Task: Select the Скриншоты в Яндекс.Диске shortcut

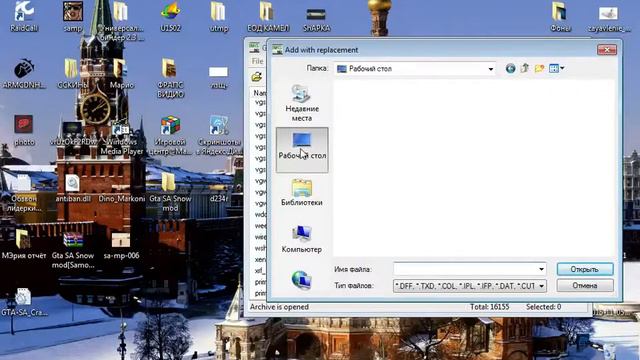Action: pos(219,135)
